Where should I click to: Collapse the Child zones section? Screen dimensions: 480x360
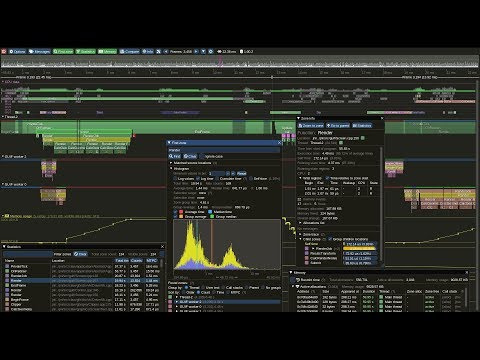point(300,239)
